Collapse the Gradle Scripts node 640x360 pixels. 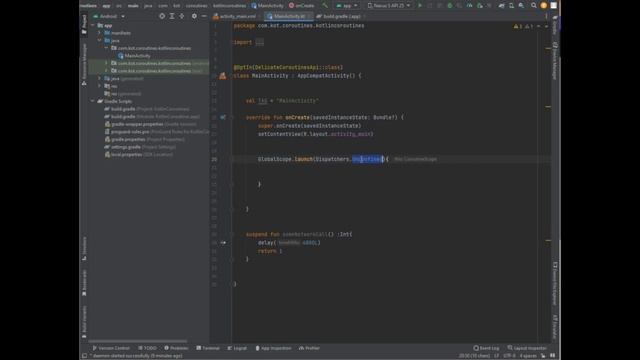(93, 101)
